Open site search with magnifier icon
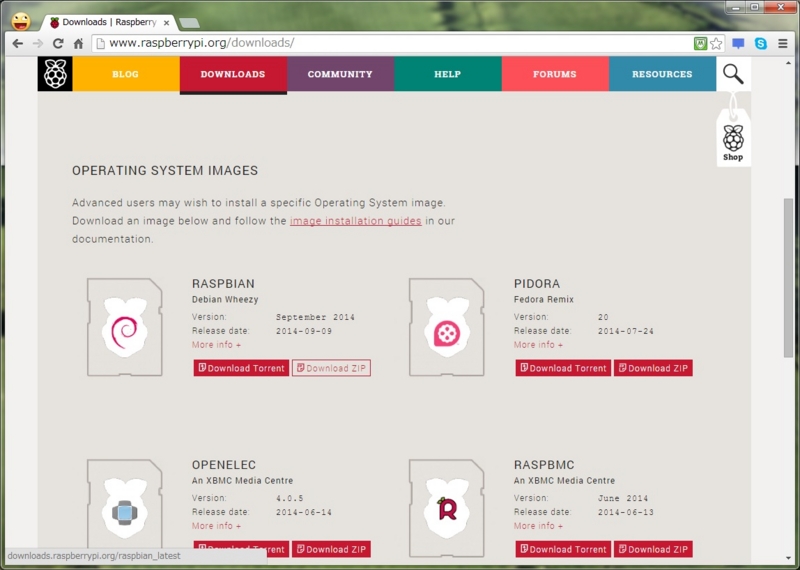The image size is (800, 570). (x=733, y=74)
